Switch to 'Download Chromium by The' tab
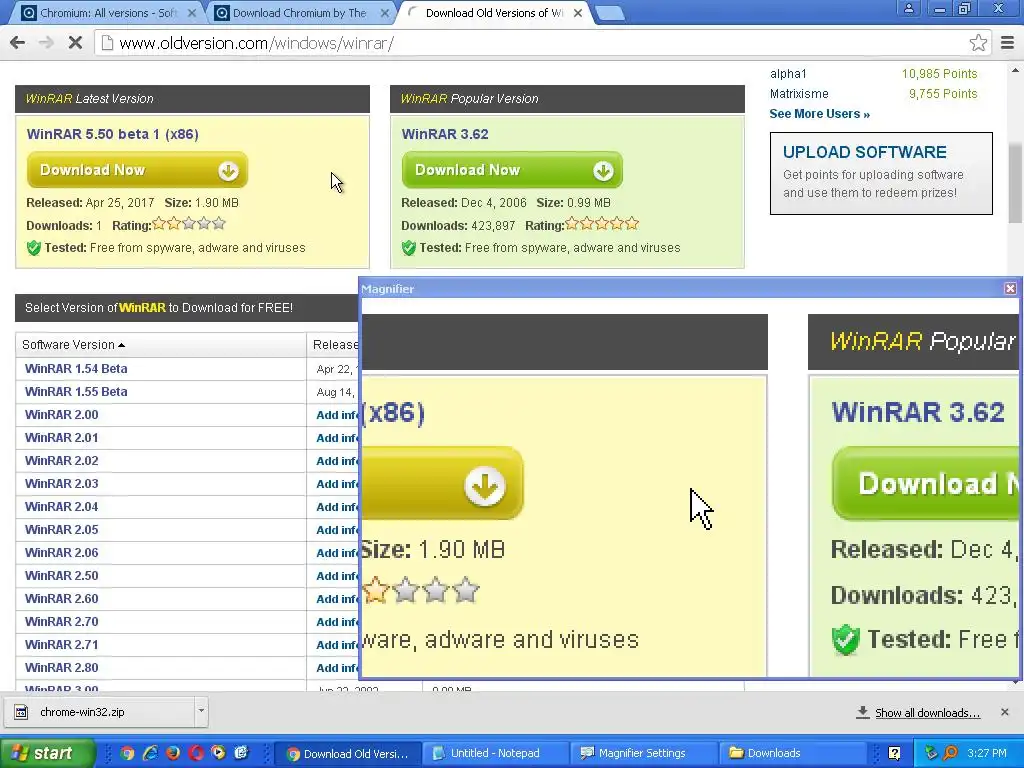The width and height of the screenshot is (1024, 768). 300,13
